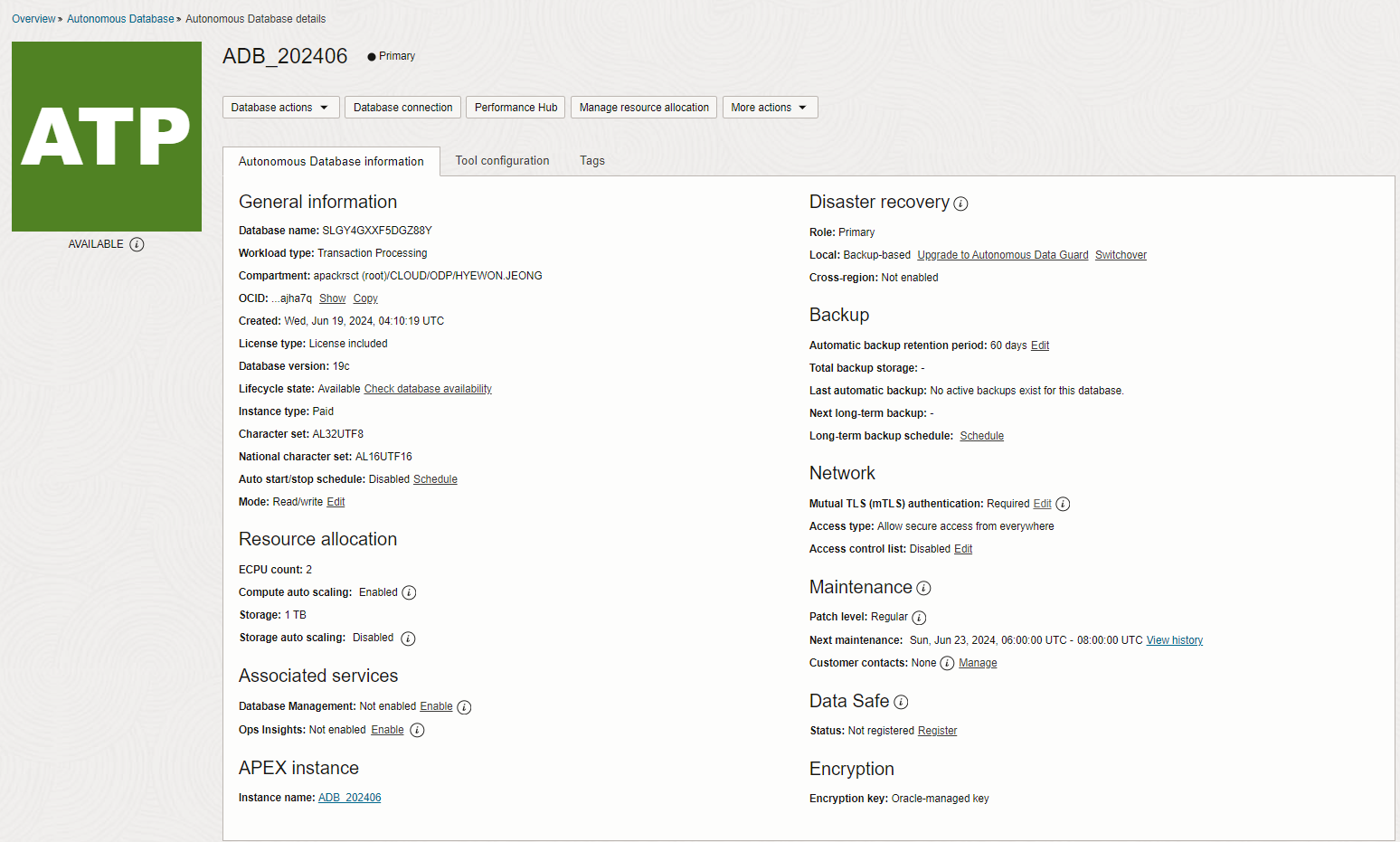Viewport: 1400px width, 842px height.
Task: Click the Switchover link
Action: 1121,255
